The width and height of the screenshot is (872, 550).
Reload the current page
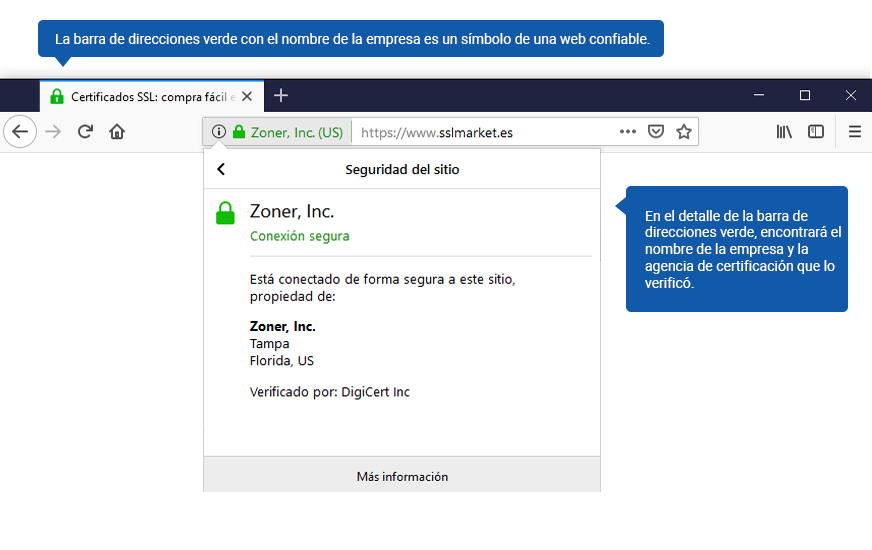[x=85, y=132]
